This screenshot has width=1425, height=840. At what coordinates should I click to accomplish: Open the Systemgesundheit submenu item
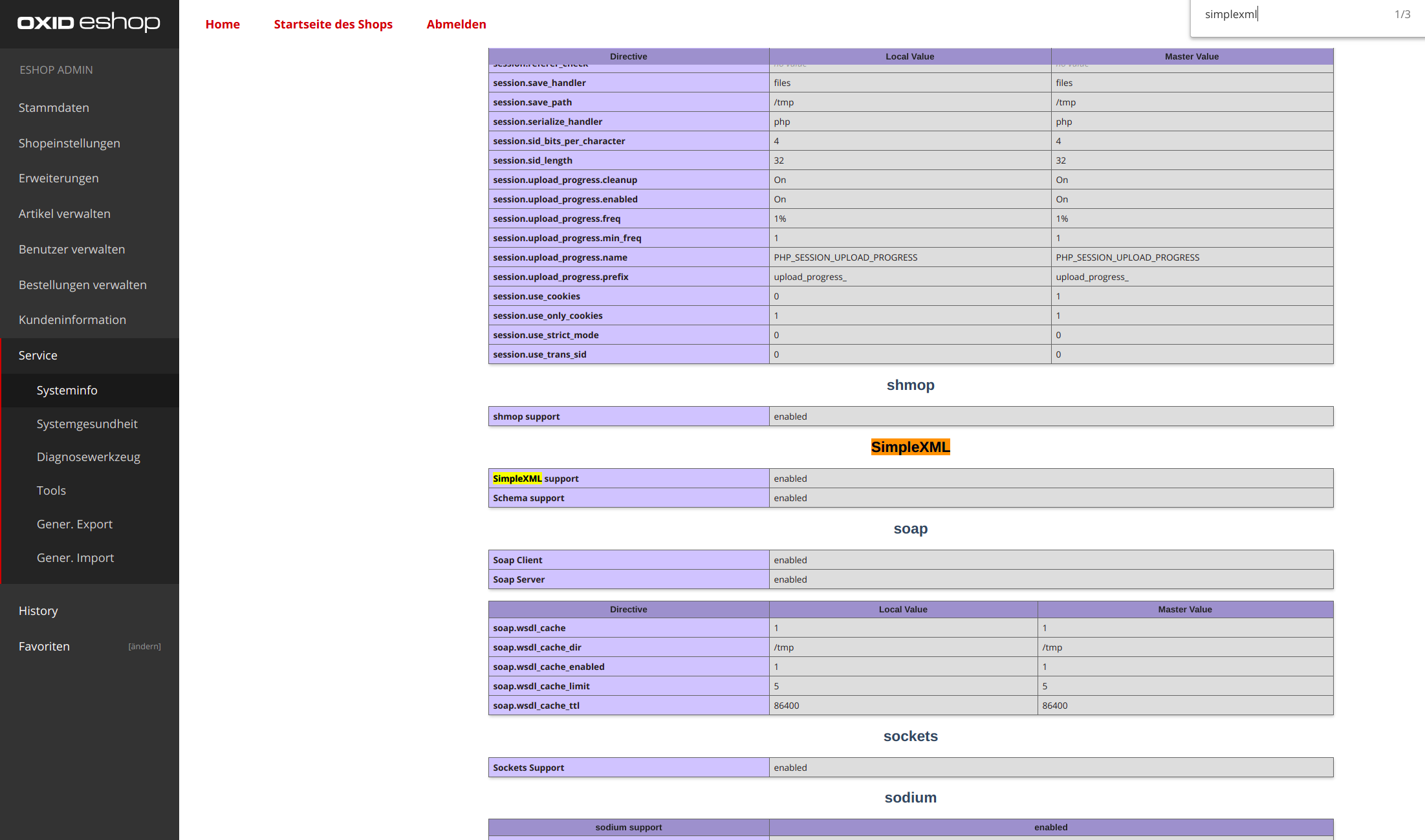pos(87,424)
